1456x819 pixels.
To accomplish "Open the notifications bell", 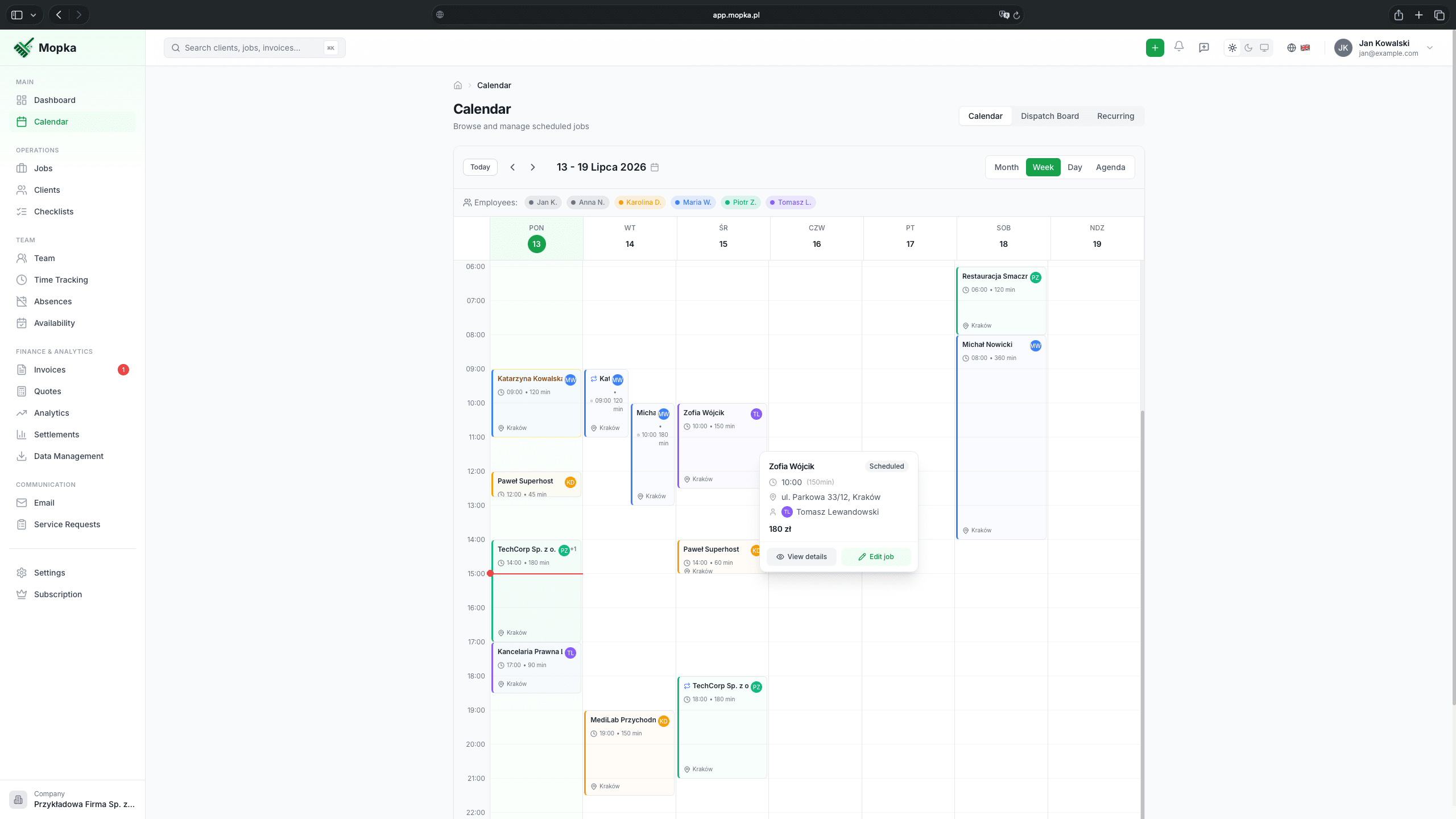I will (1179, 47).
